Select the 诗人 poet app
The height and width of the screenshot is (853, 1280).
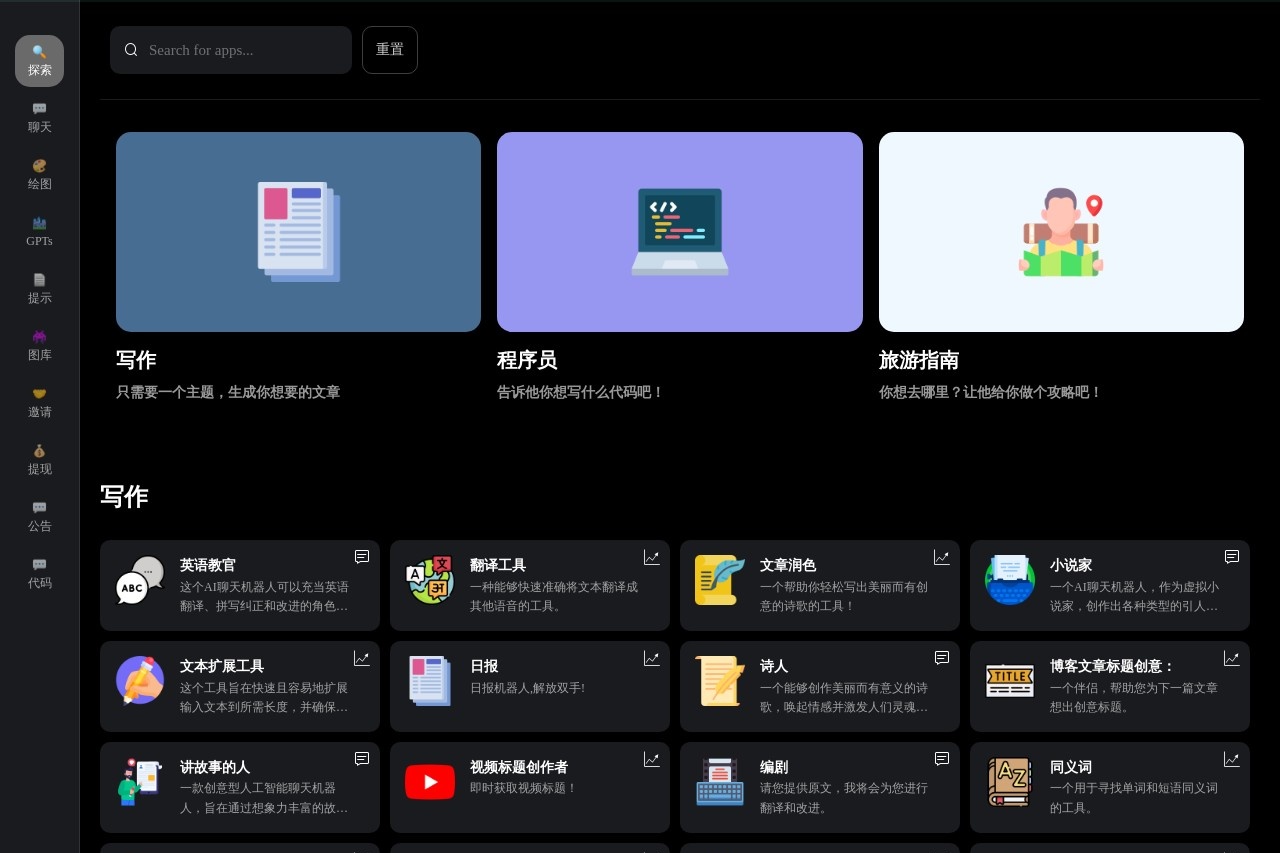pyautogui.click(x=820, y=686)
